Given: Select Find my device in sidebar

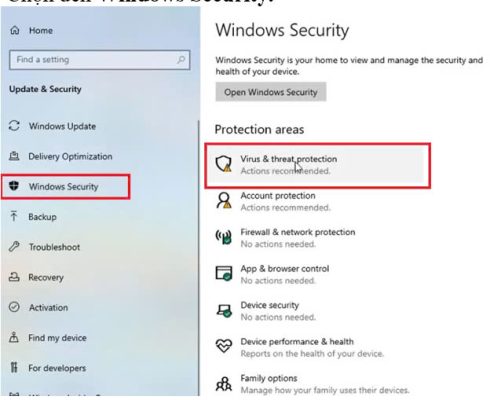Looking at the screenshot, I should pos(57,338).
